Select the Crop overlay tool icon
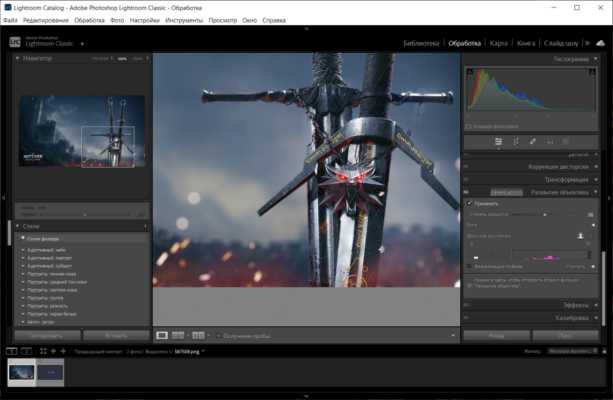The image size is (613, 400). coord(516,142)
